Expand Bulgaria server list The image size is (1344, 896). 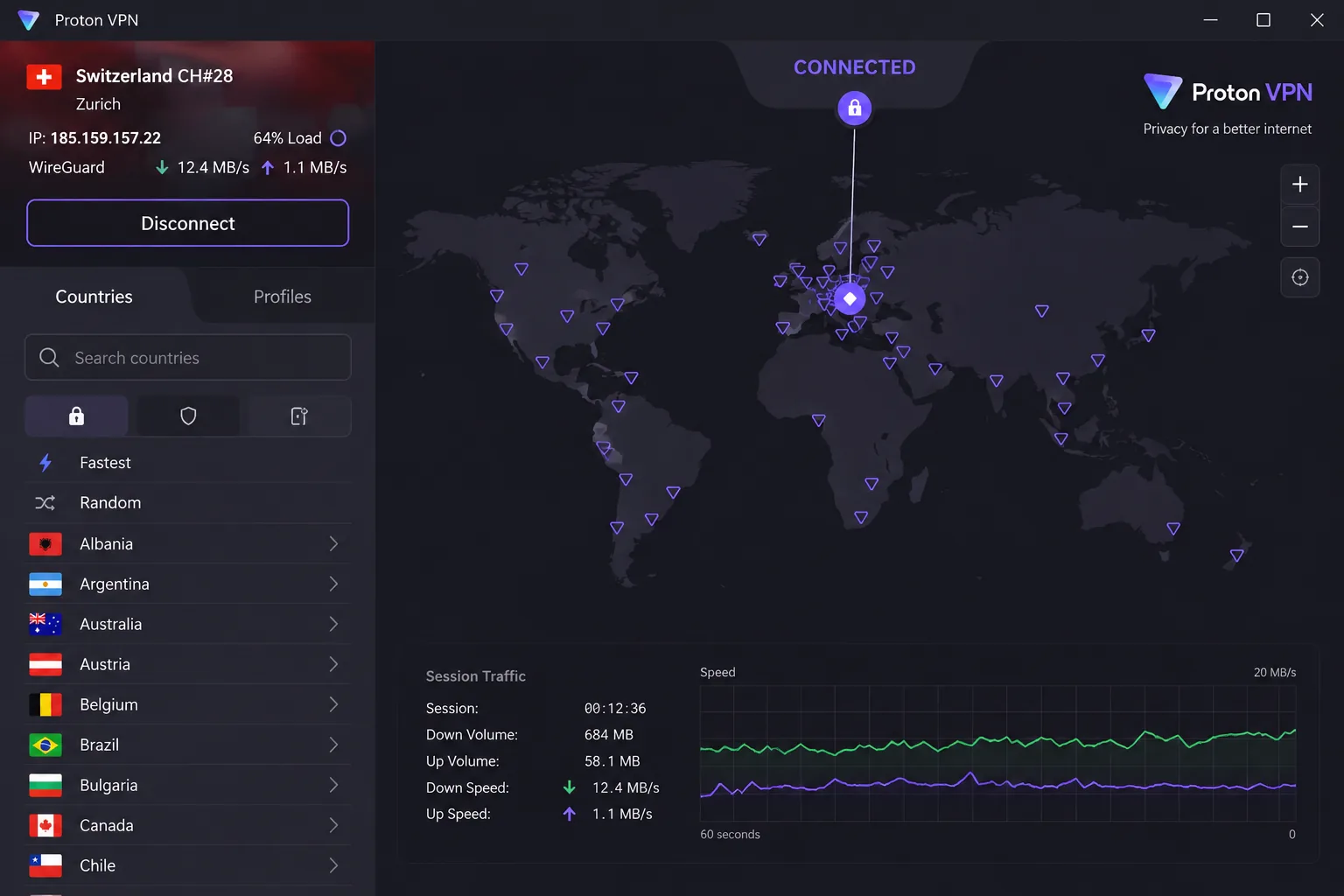(333, 786)
